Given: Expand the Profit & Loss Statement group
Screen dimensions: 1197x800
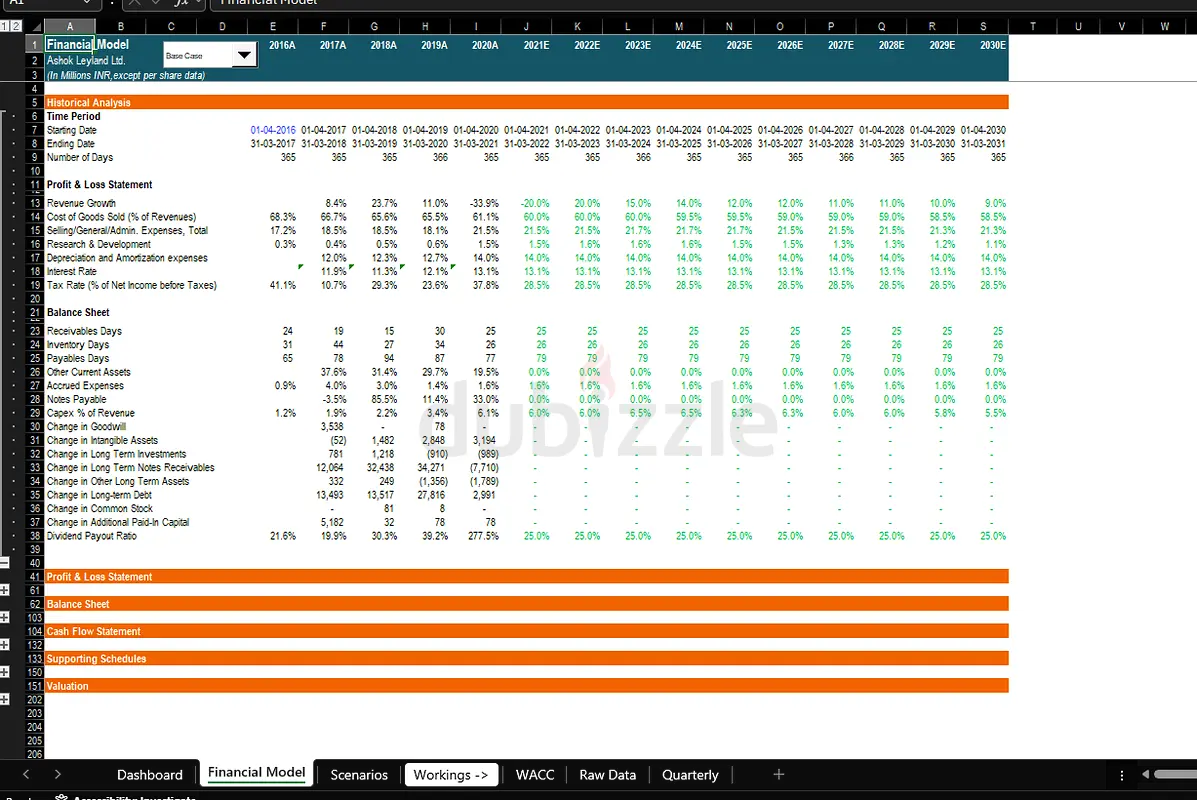Looking at the screenshot, I should pyautogui.click(x=5, y=590).
